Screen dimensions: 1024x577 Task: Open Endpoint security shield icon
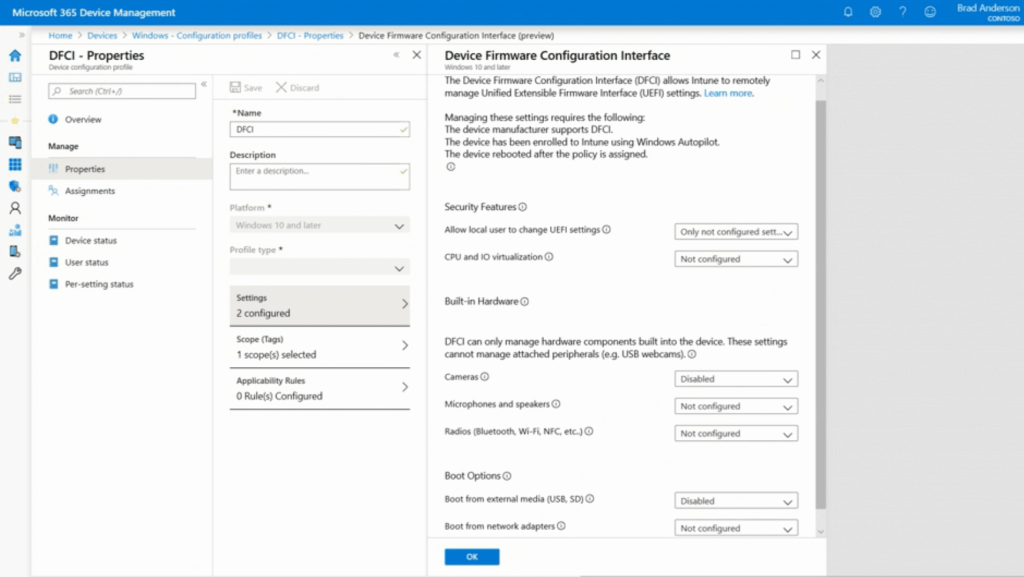pyautogui.click(x=15, y=186)
